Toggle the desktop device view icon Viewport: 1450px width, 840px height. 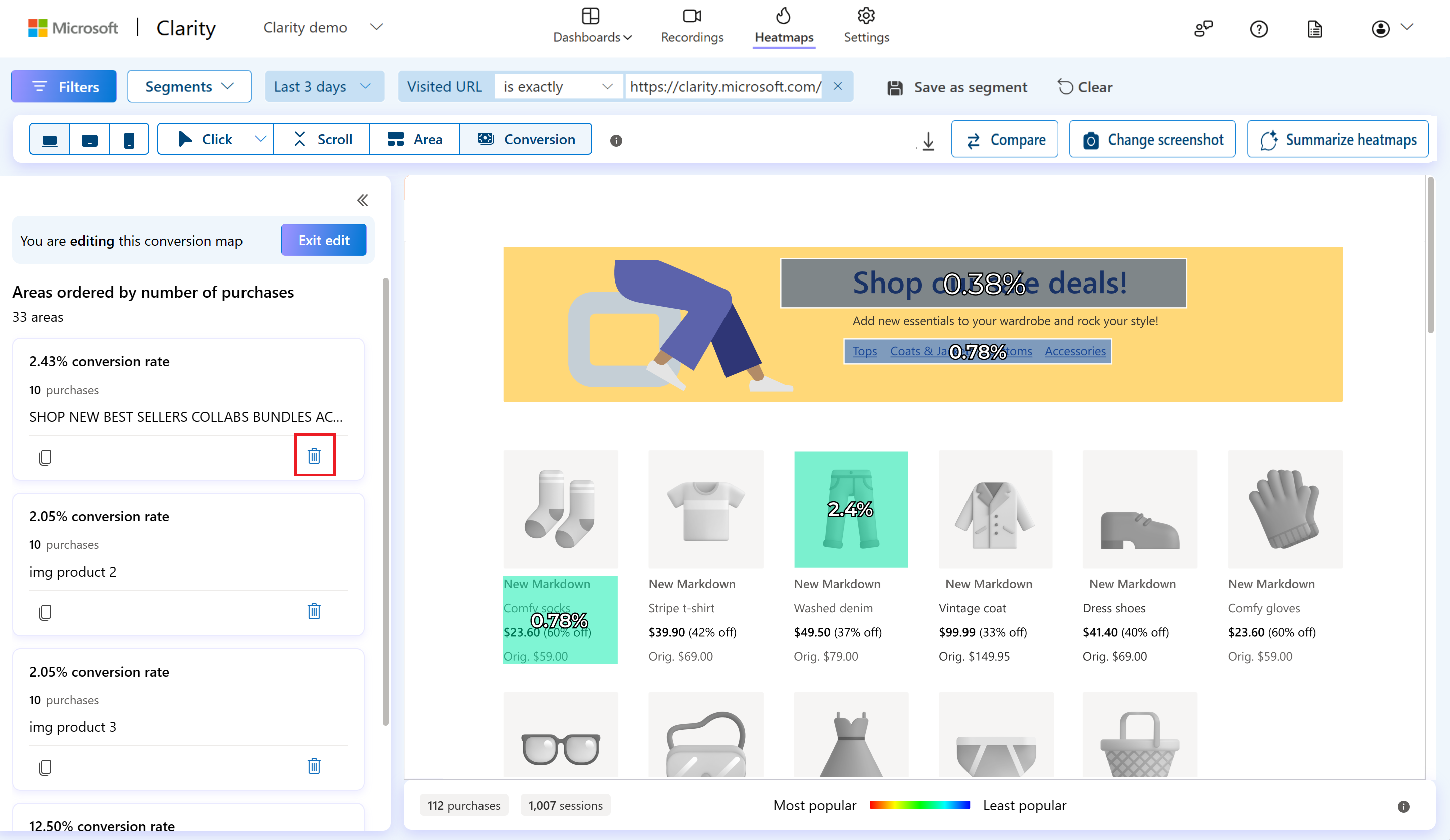[x=49, y=139]
